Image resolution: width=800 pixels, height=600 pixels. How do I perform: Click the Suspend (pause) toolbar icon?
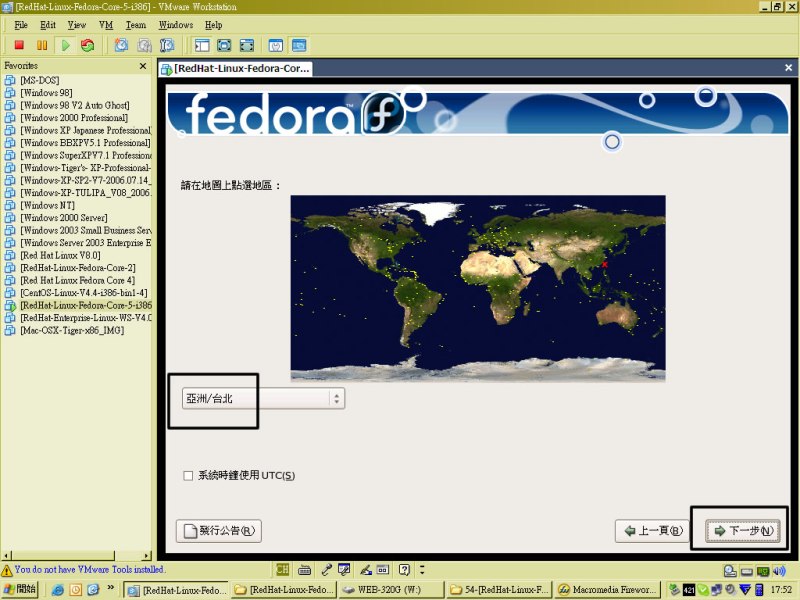click(x=42, y=45)
